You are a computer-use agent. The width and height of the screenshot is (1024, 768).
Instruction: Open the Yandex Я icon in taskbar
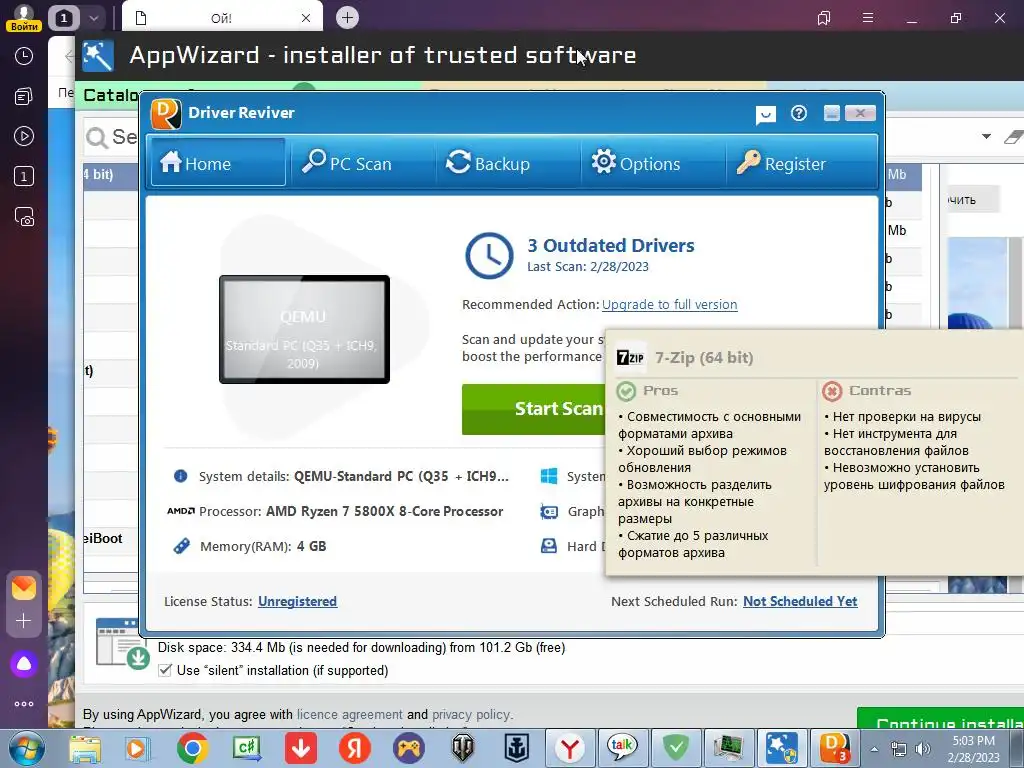(x=355, y=748)
